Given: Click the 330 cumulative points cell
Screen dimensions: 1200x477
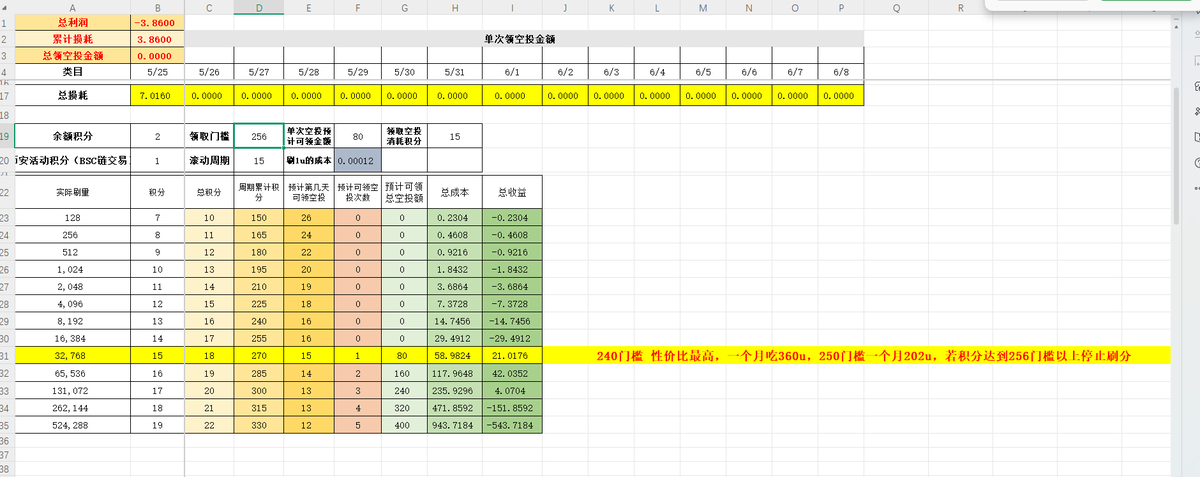Looking at the screenshot, I should point(258,425).
